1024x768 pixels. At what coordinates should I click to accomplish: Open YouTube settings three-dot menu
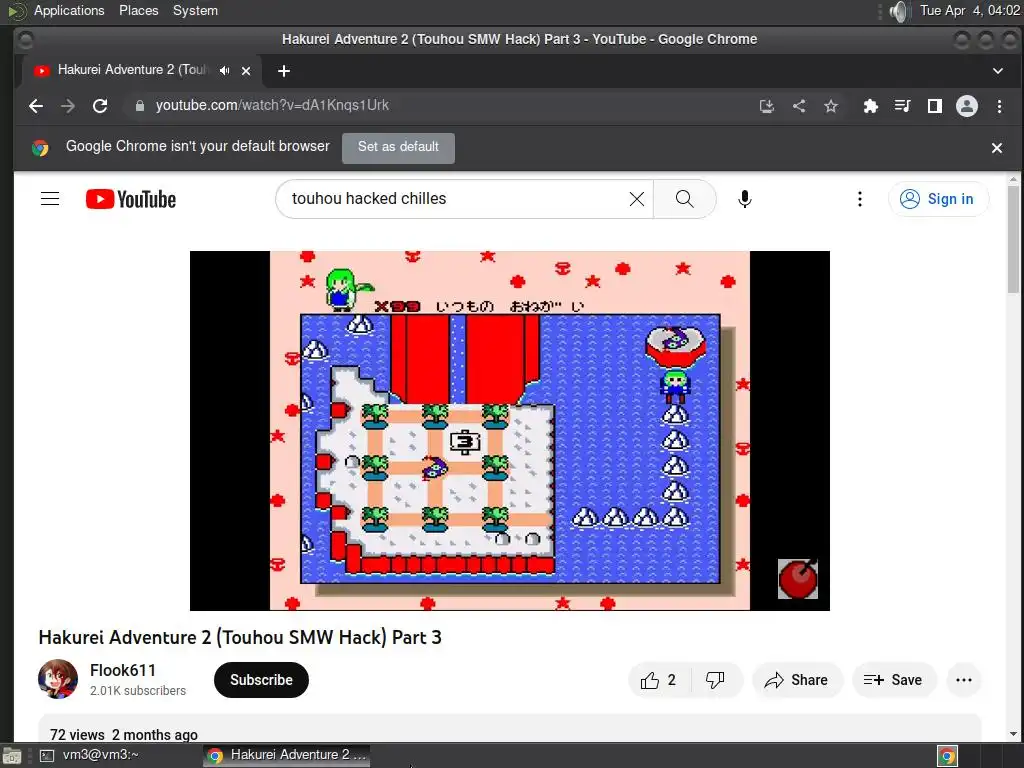point(859,199)
